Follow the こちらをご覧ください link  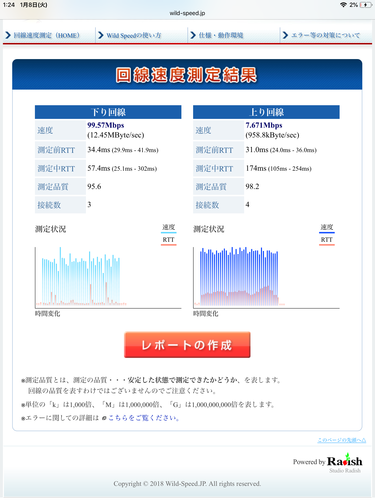click(144, 418)
